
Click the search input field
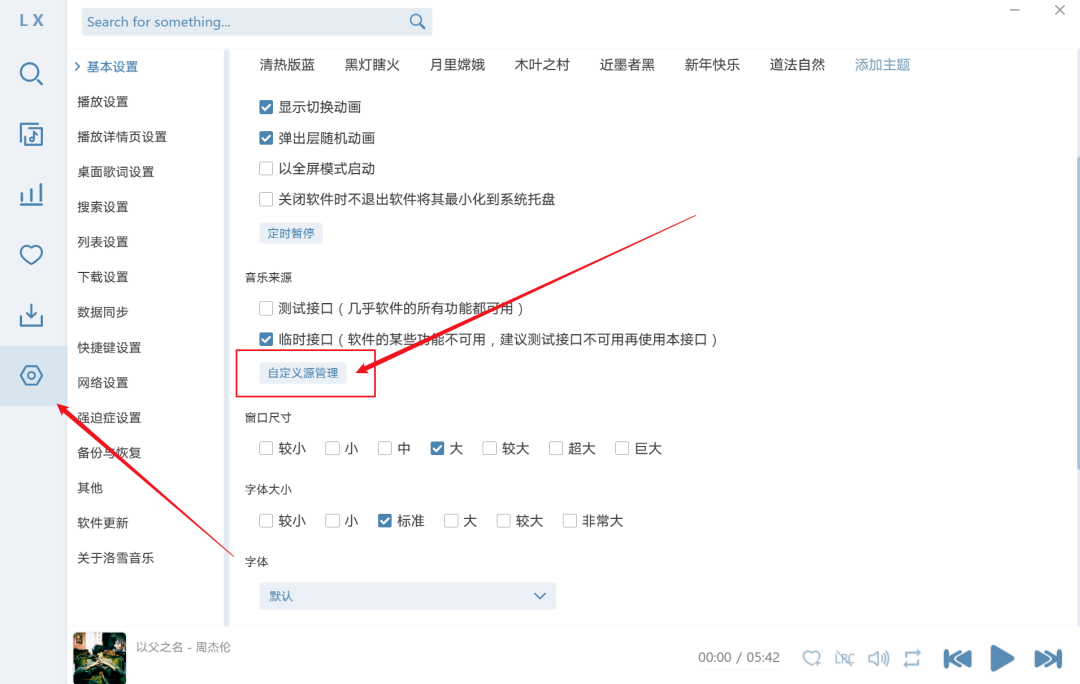pos(245,22)
